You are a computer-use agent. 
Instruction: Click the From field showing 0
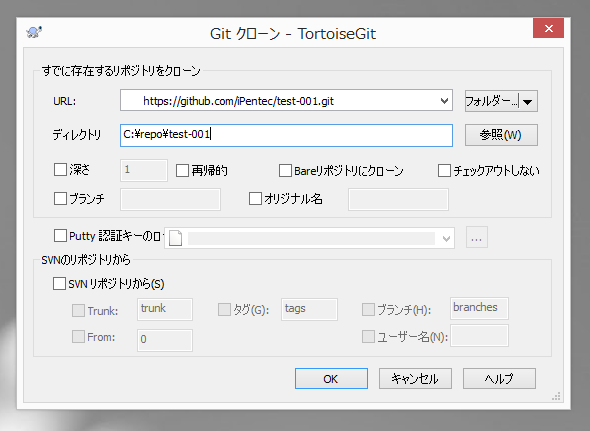point(165,340)
